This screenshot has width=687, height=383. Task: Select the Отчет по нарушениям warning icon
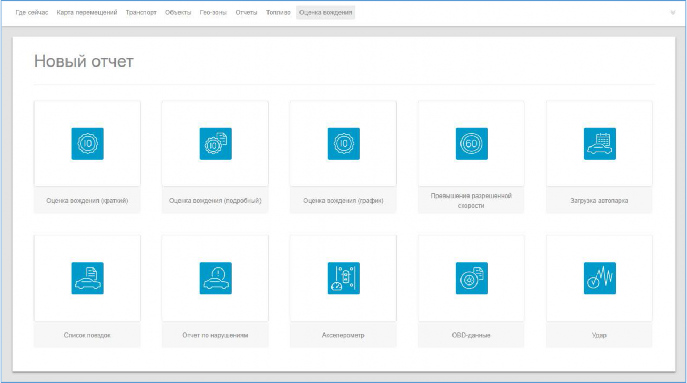216,278
